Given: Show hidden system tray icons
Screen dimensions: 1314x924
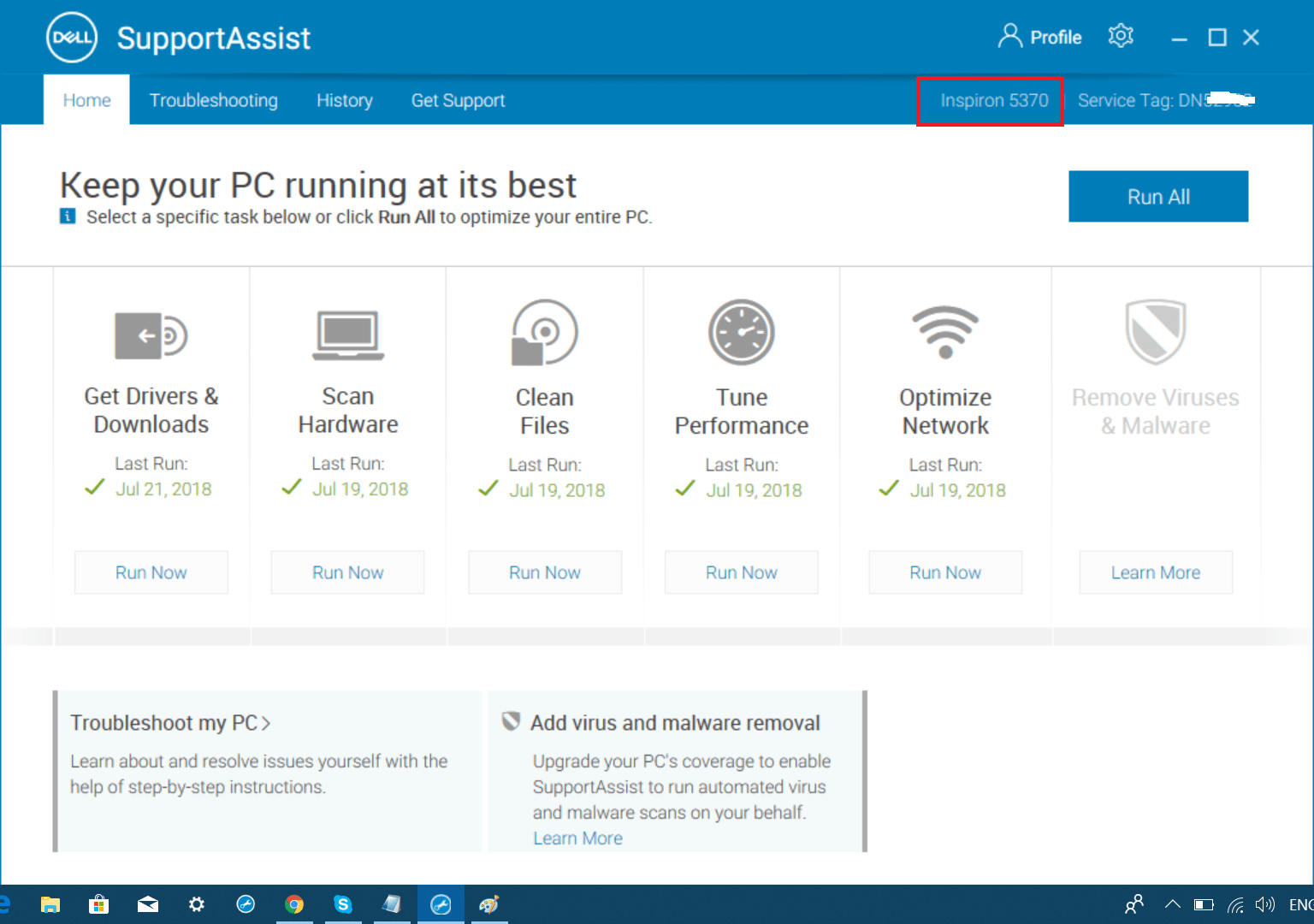Looking at the screenshot, I should tap(1173, 904).
